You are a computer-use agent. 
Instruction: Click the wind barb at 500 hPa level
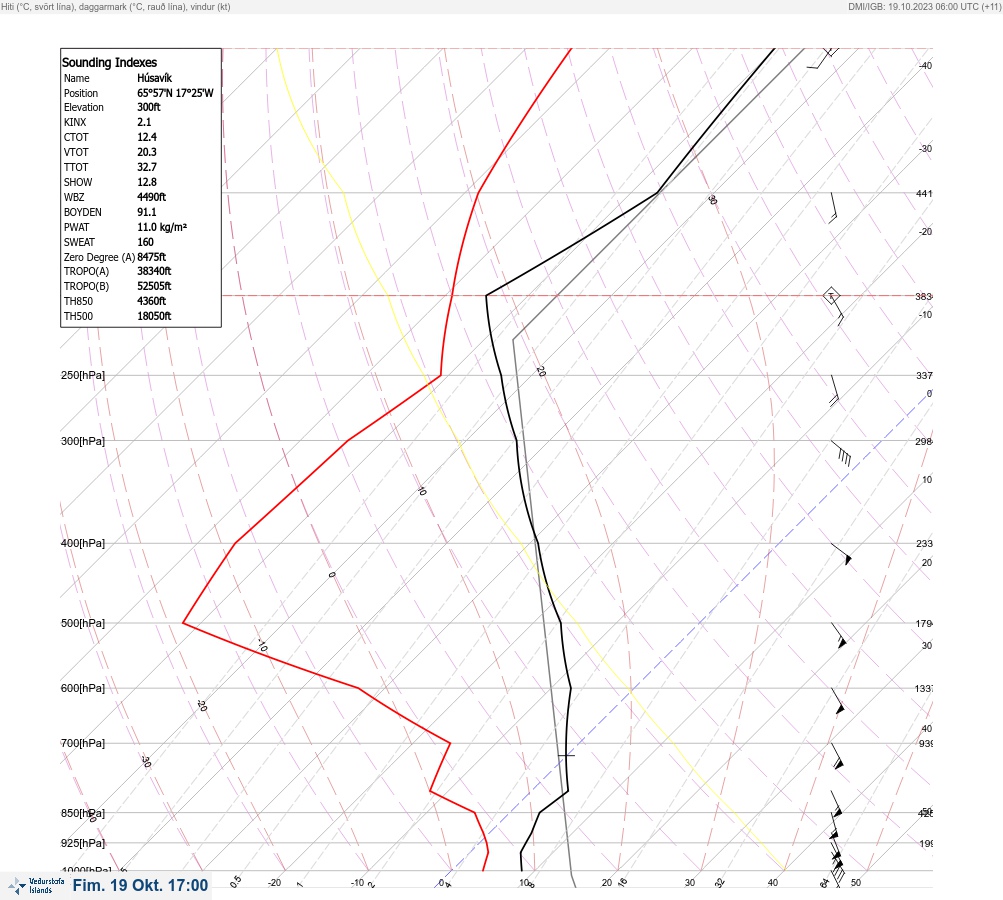[x=839, y=635]
